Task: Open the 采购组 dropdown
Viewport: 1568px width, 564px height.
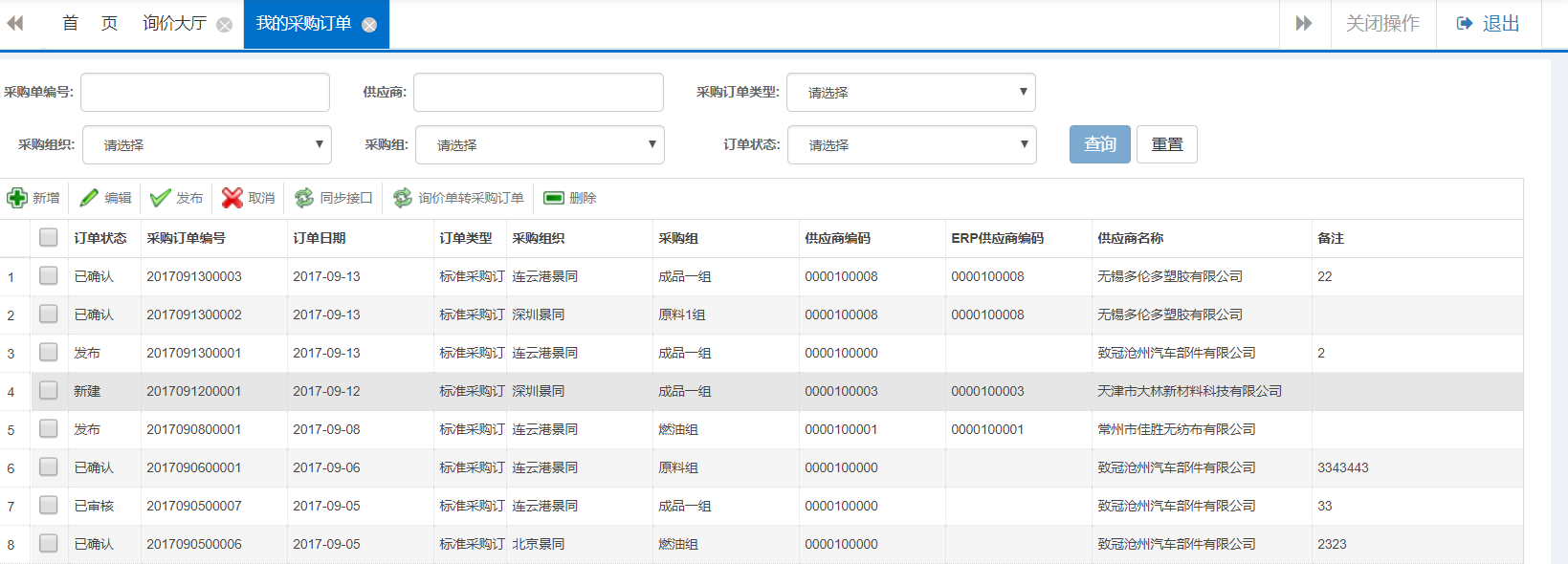Action: tap(540, 145)
